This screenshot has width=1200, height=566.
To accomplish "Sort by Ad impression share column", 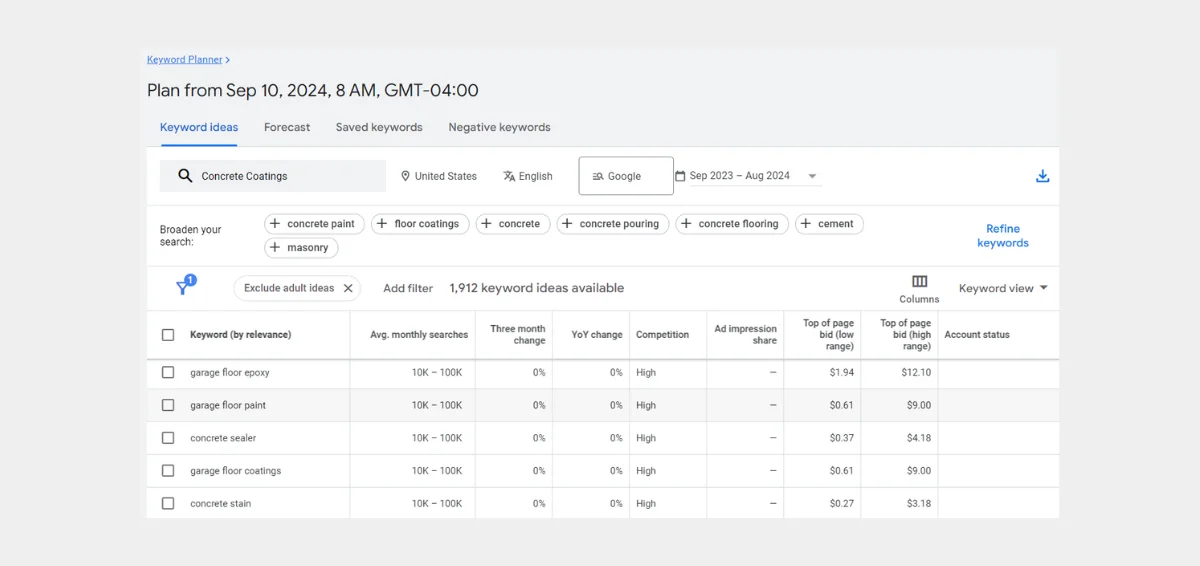I will [746, 335].
